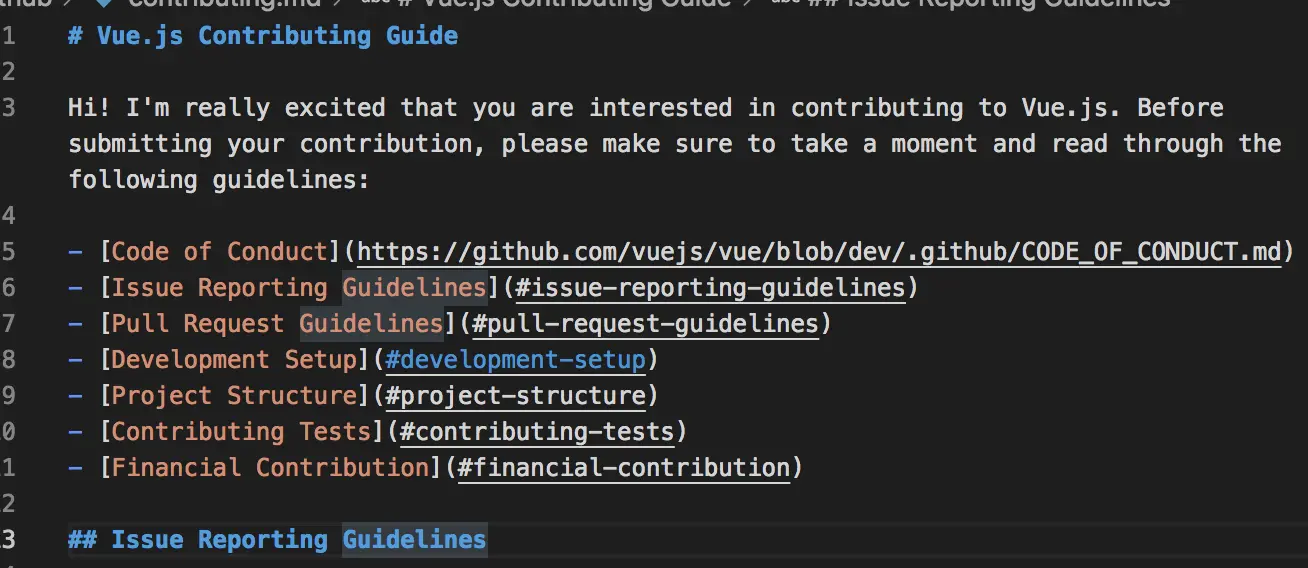Image resolution: width=1308 pixels, height=568 pixels.
Task: Click the "Pull Request Guidelines" bracketed label
Action: [x=277, y=324]
